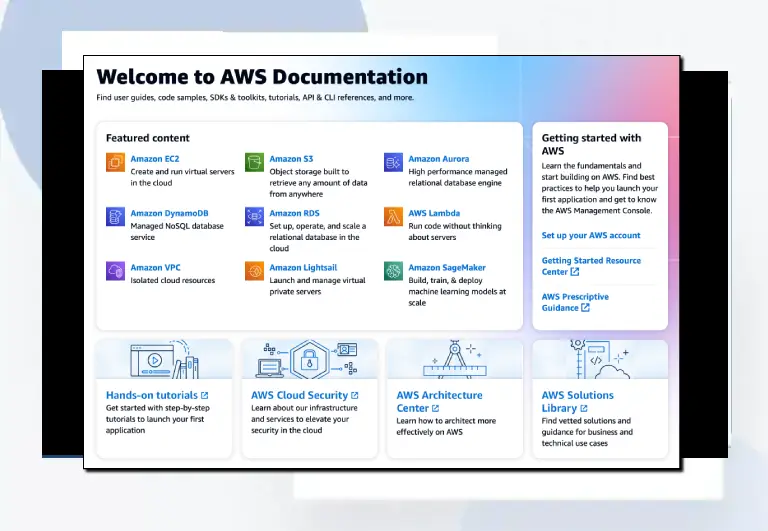Click external-link icon after AWS Prescriptive Guidance
Screen dimensions: 768x531
coord(585,308)
